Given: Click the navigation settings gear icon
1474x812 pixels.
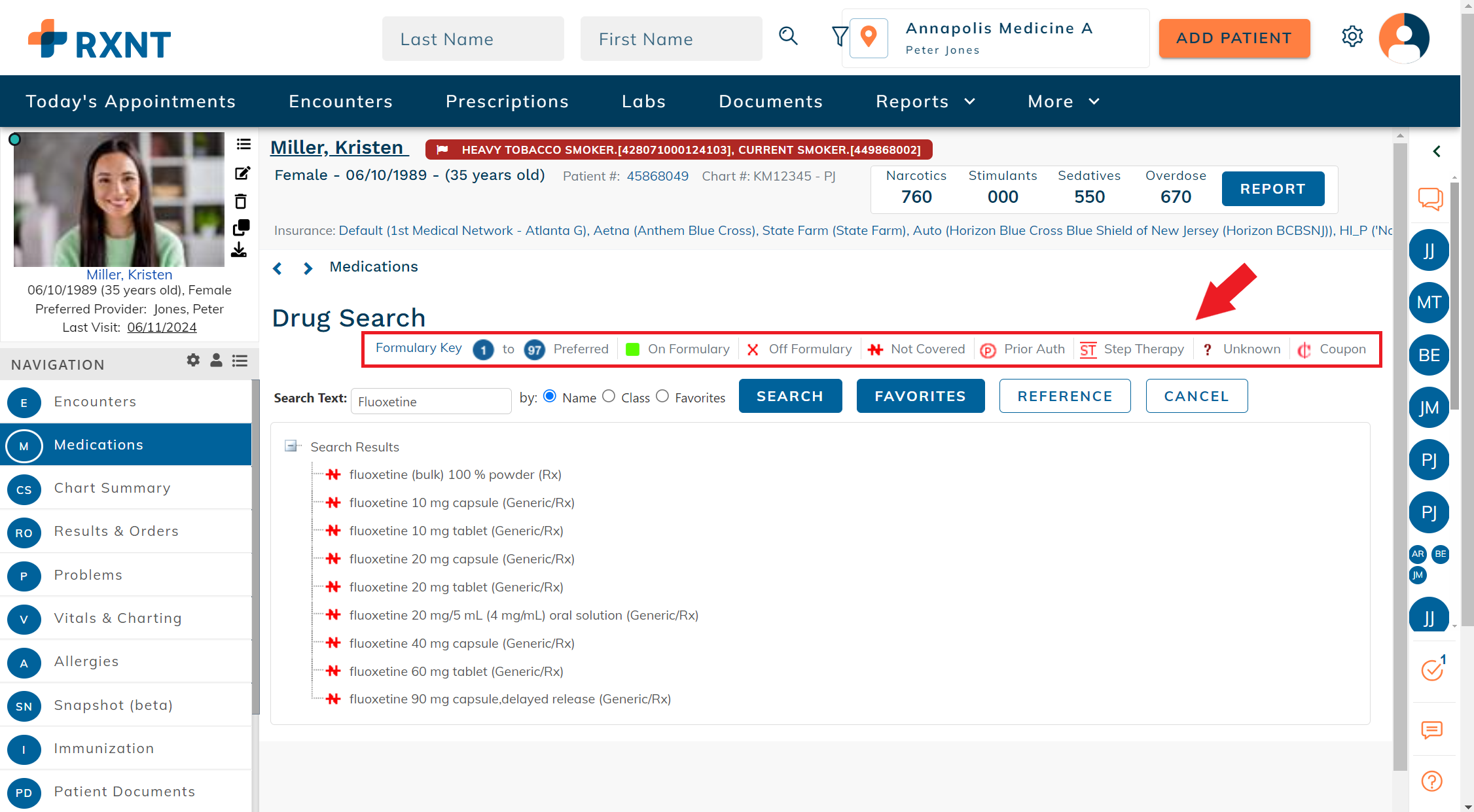Looking at the screenshot, I should 193,360.
